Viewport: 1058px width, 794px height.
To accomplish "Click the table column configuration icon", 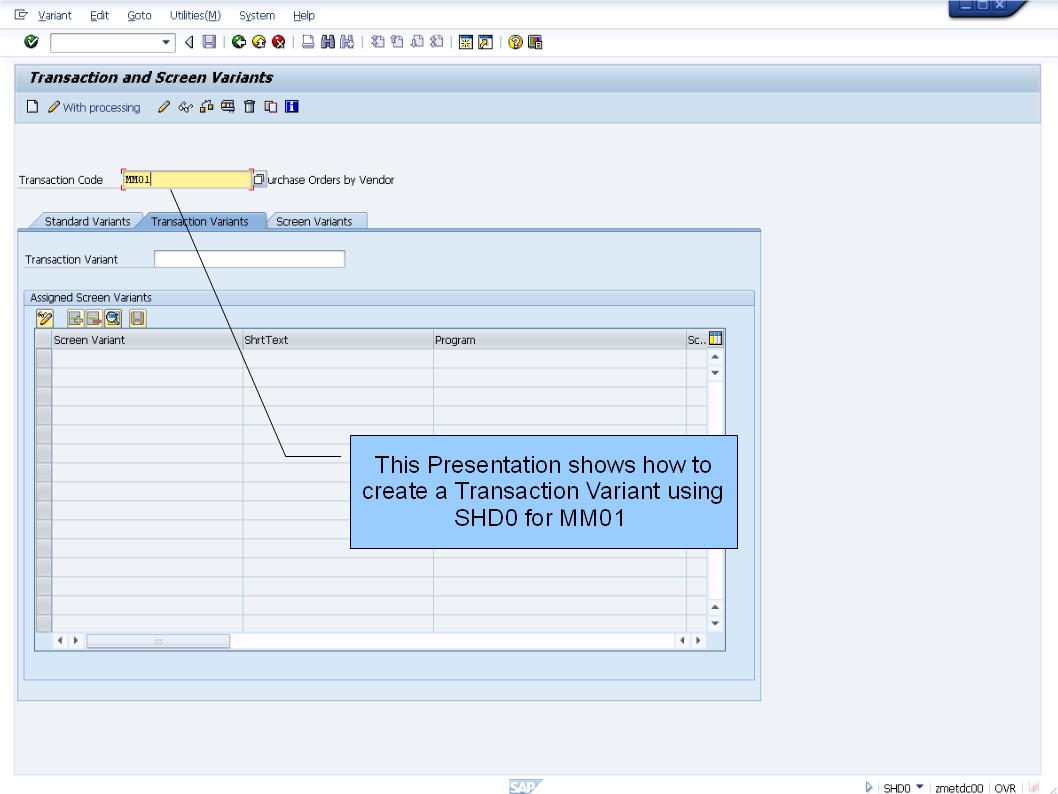I will pyautogui.click(x=716, y=339).
